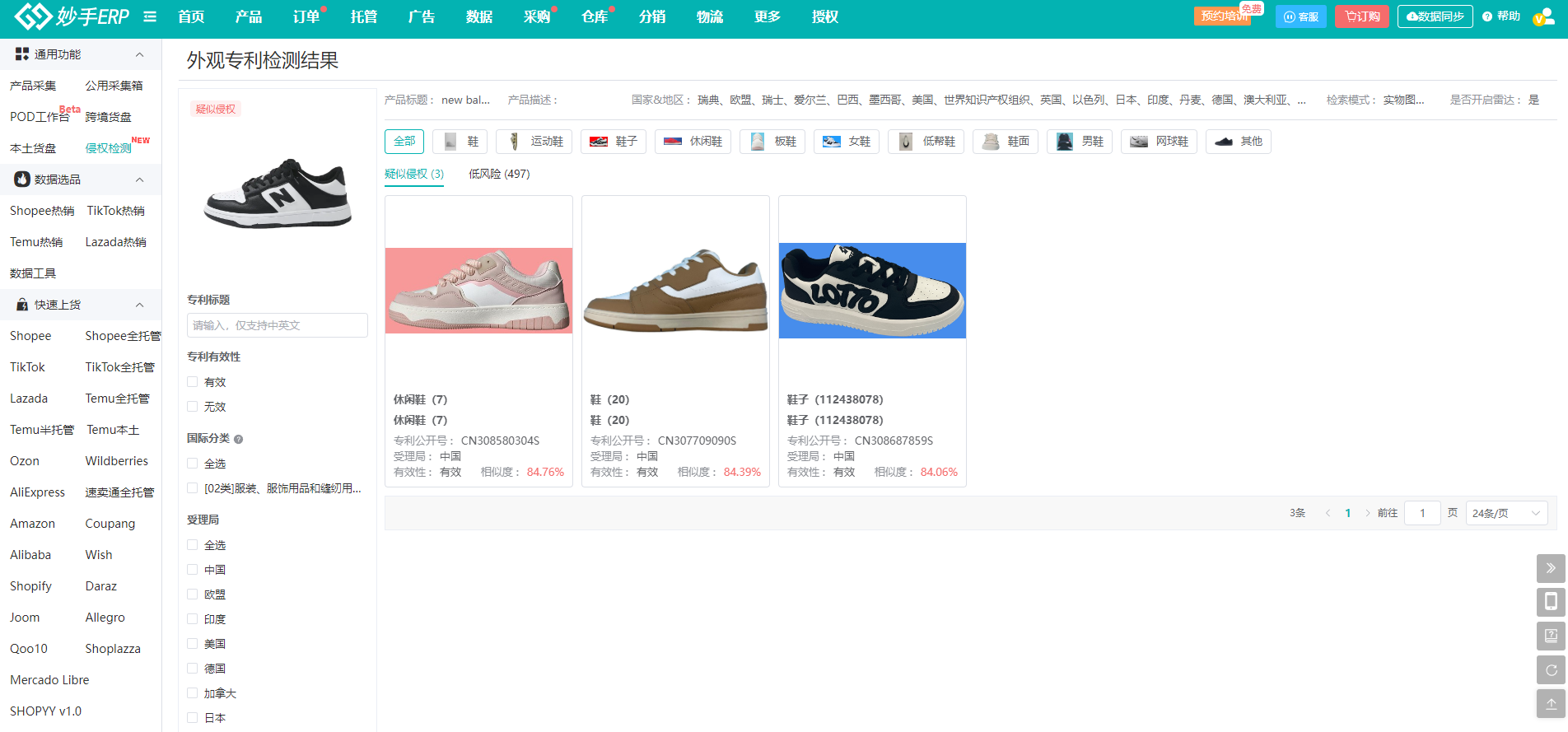Filter by 休闲鞋 category chip
1568x732 pixels.
(x=693, y=142)
